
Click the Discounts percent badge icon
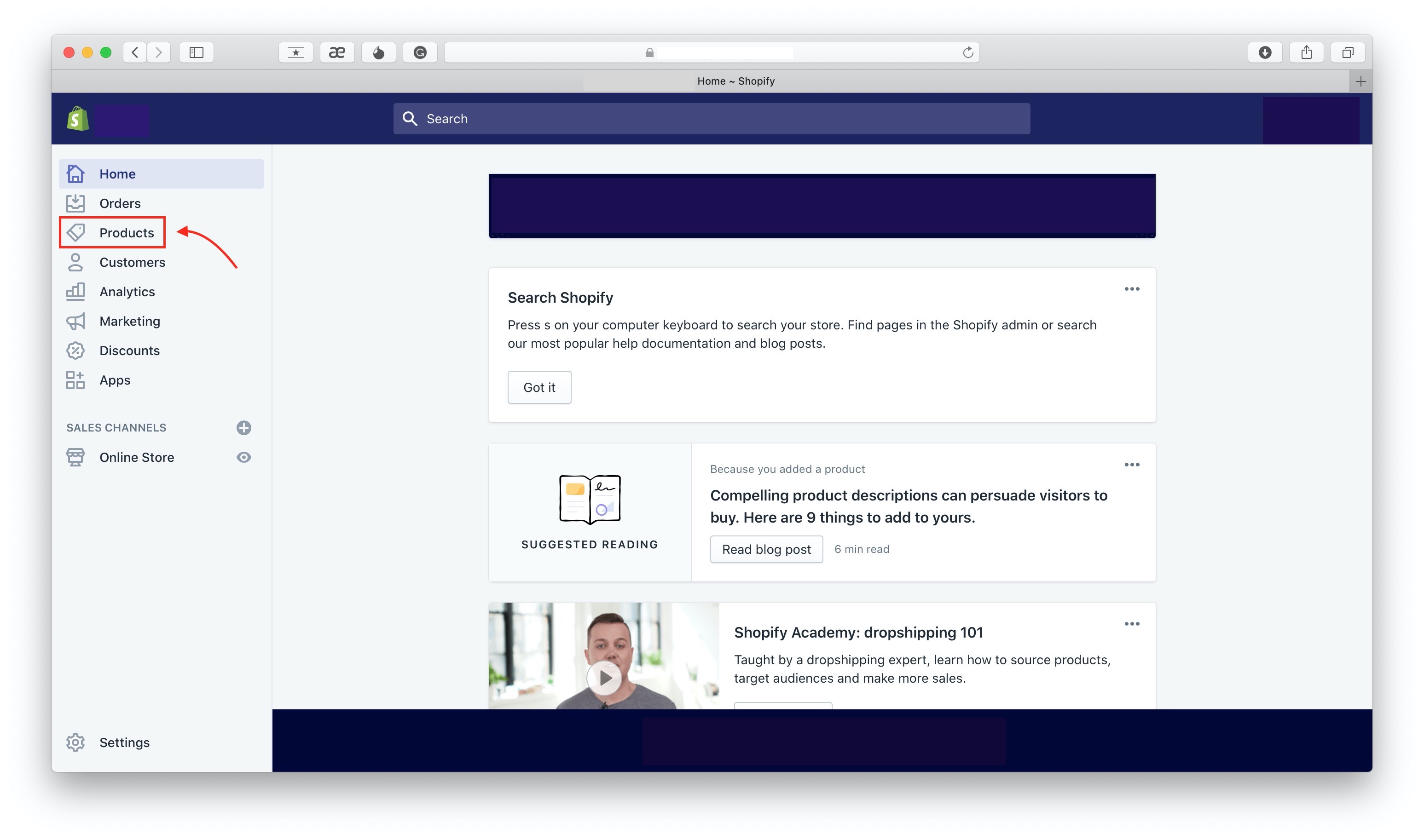75,351
